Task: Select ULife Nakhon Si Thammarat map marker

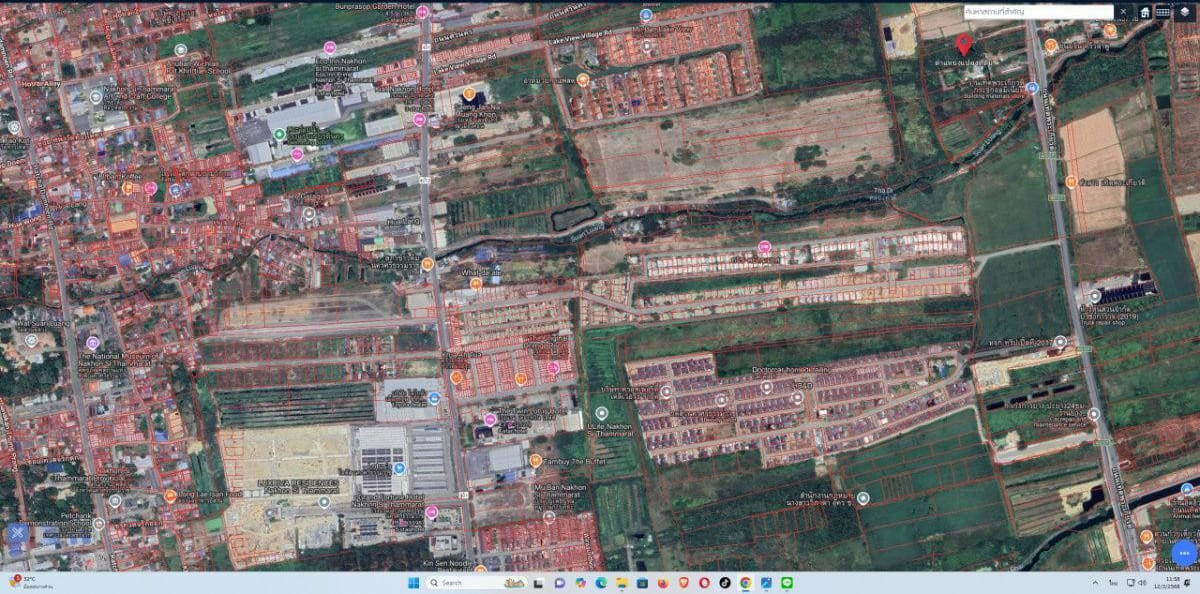Action: (601, 413)
